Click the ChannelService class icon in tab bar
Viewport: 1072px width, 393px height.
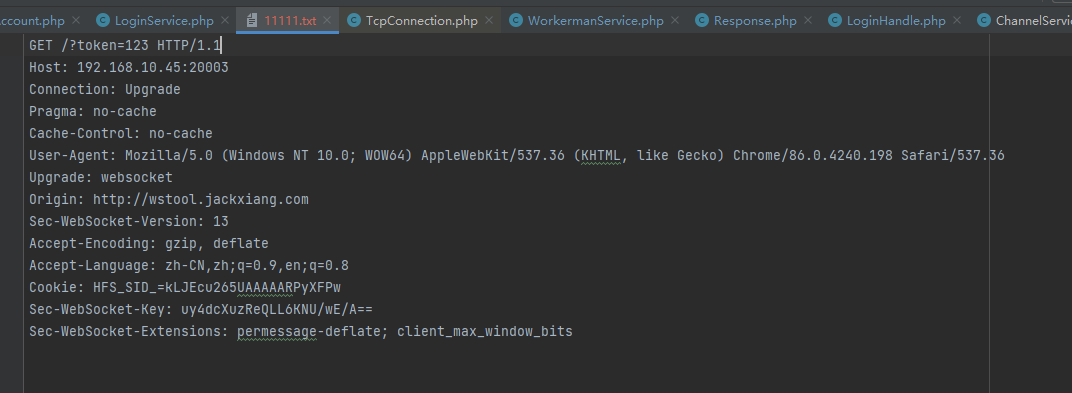pyautogui.click(x=984, y=21)
